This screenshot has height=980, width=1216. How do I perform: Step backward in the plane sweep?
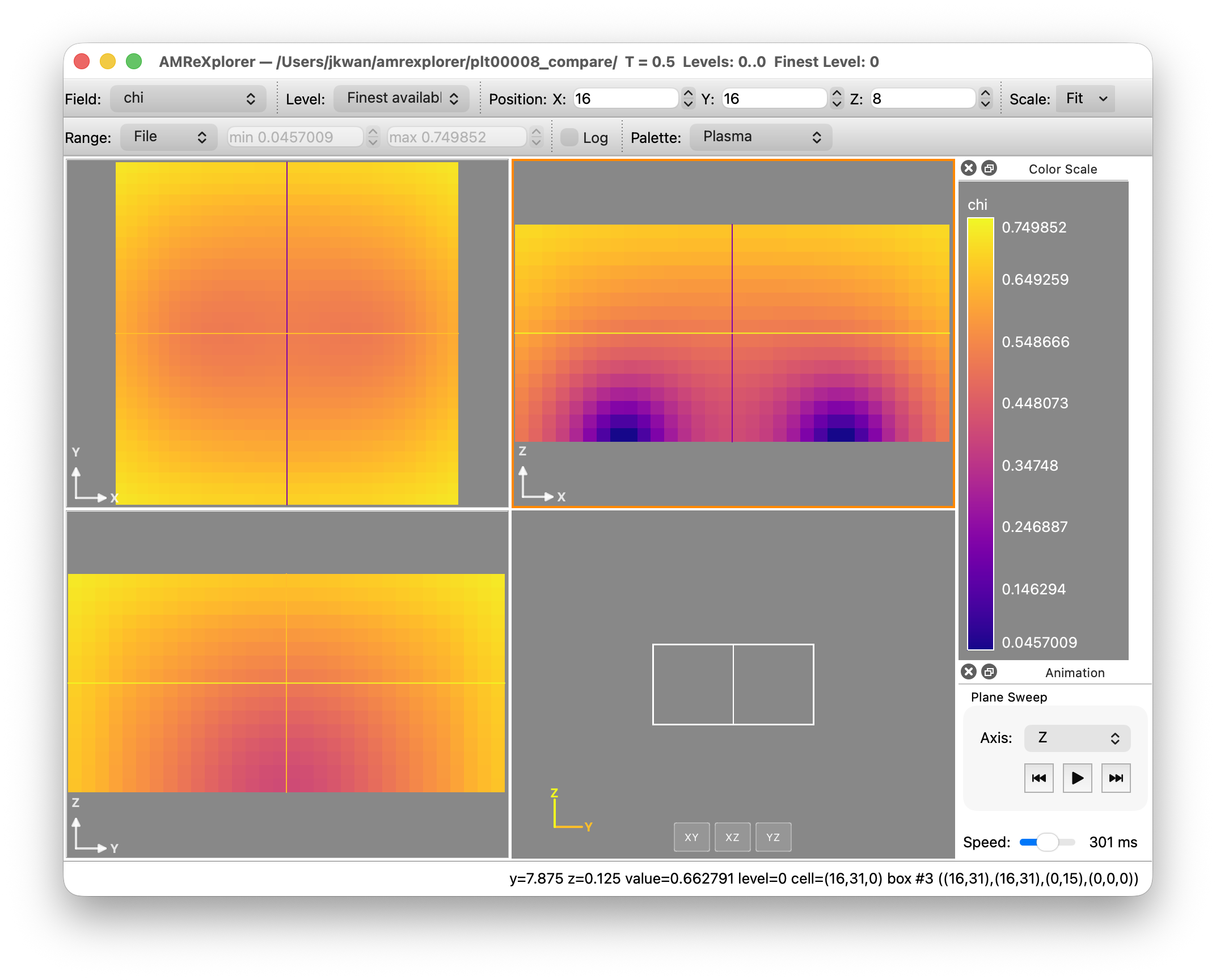click(1038, 778)
